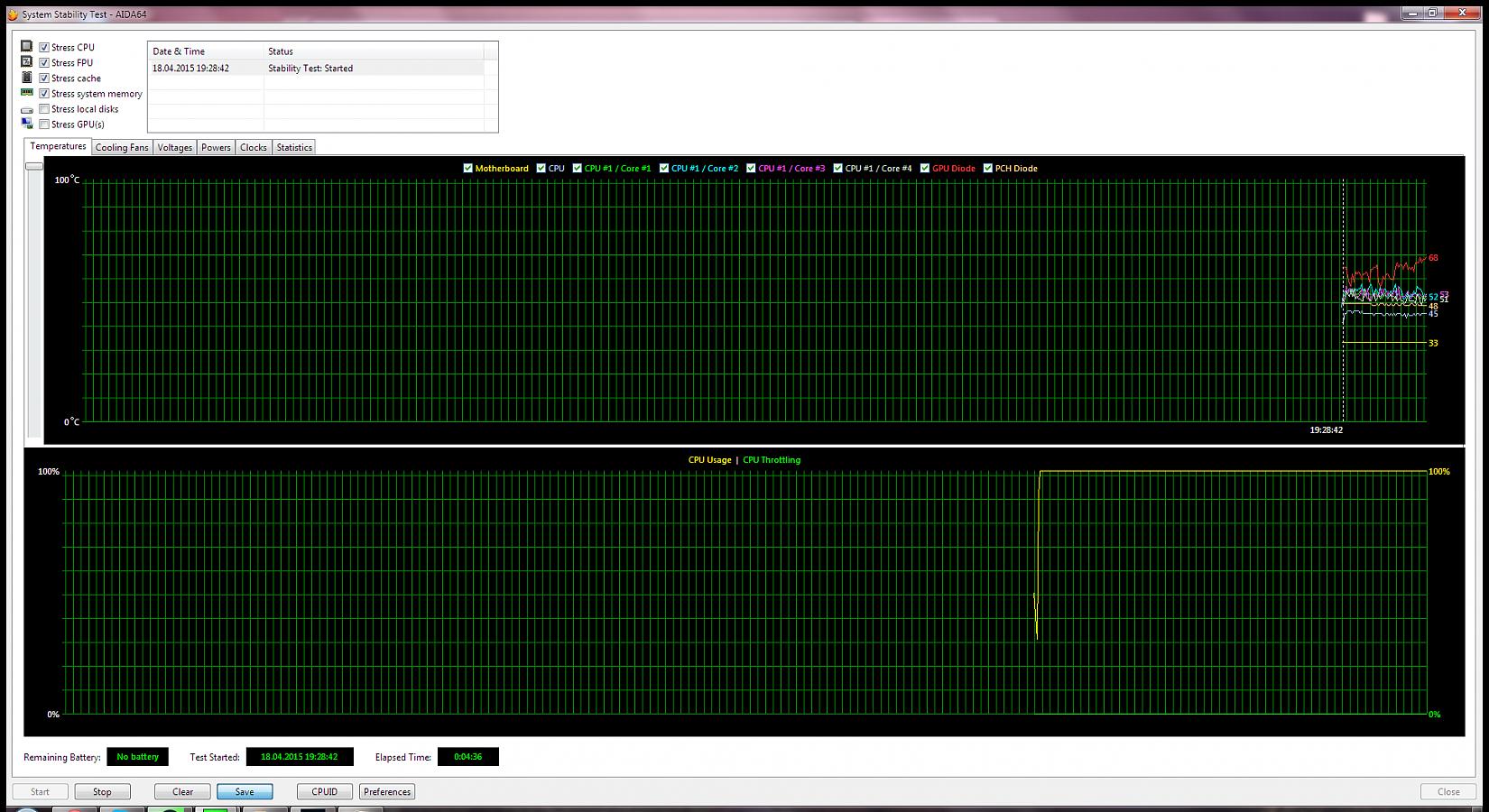Screen dimensions: 1489x812
Task: Disable the Stress cache option
Action: click(44, 78)
